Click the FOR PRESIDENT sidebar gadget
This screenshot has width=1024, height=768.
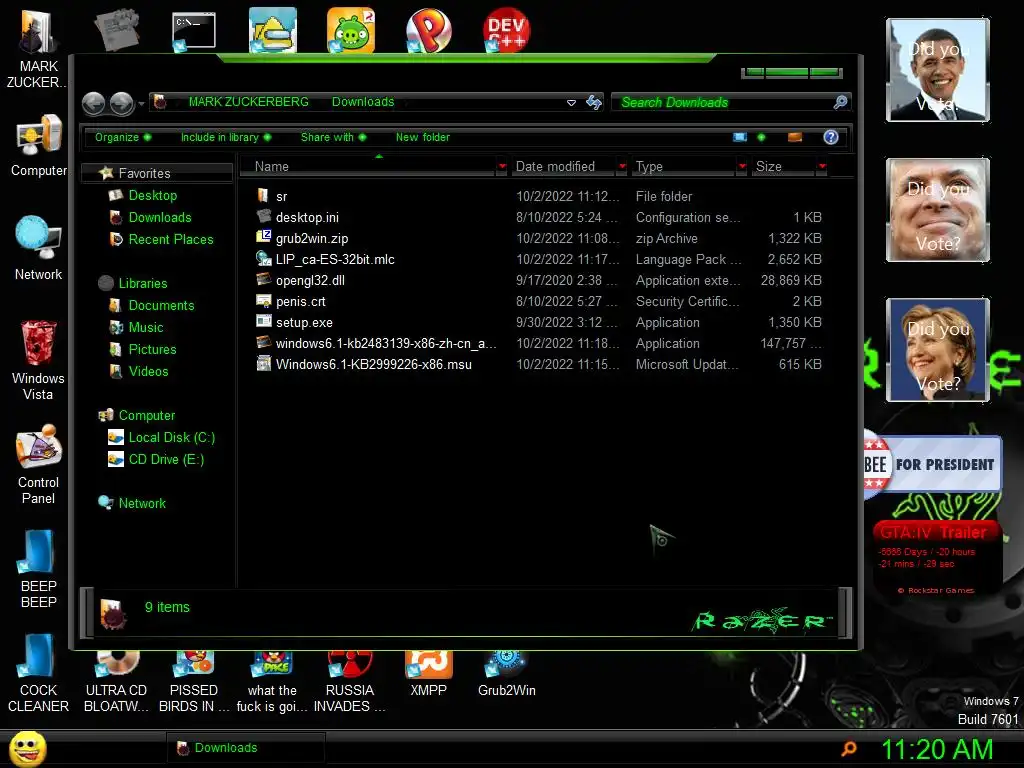click(933, 464)
